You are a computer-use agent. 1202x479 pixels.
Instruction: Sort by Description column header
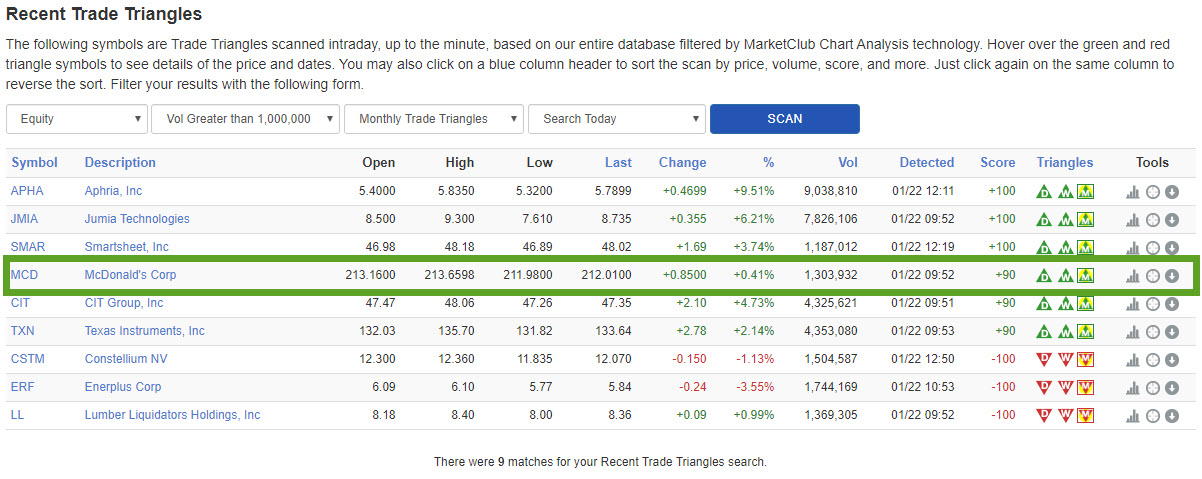[x=120, y=163]
